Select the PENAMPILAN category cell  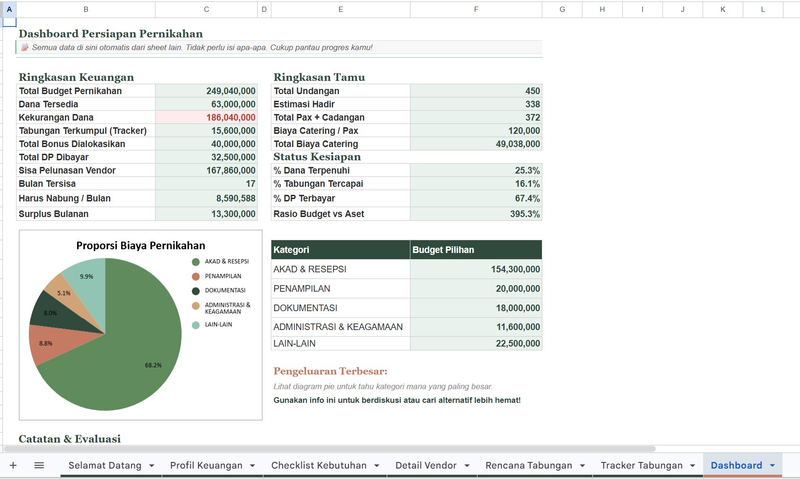pos(340,289)
